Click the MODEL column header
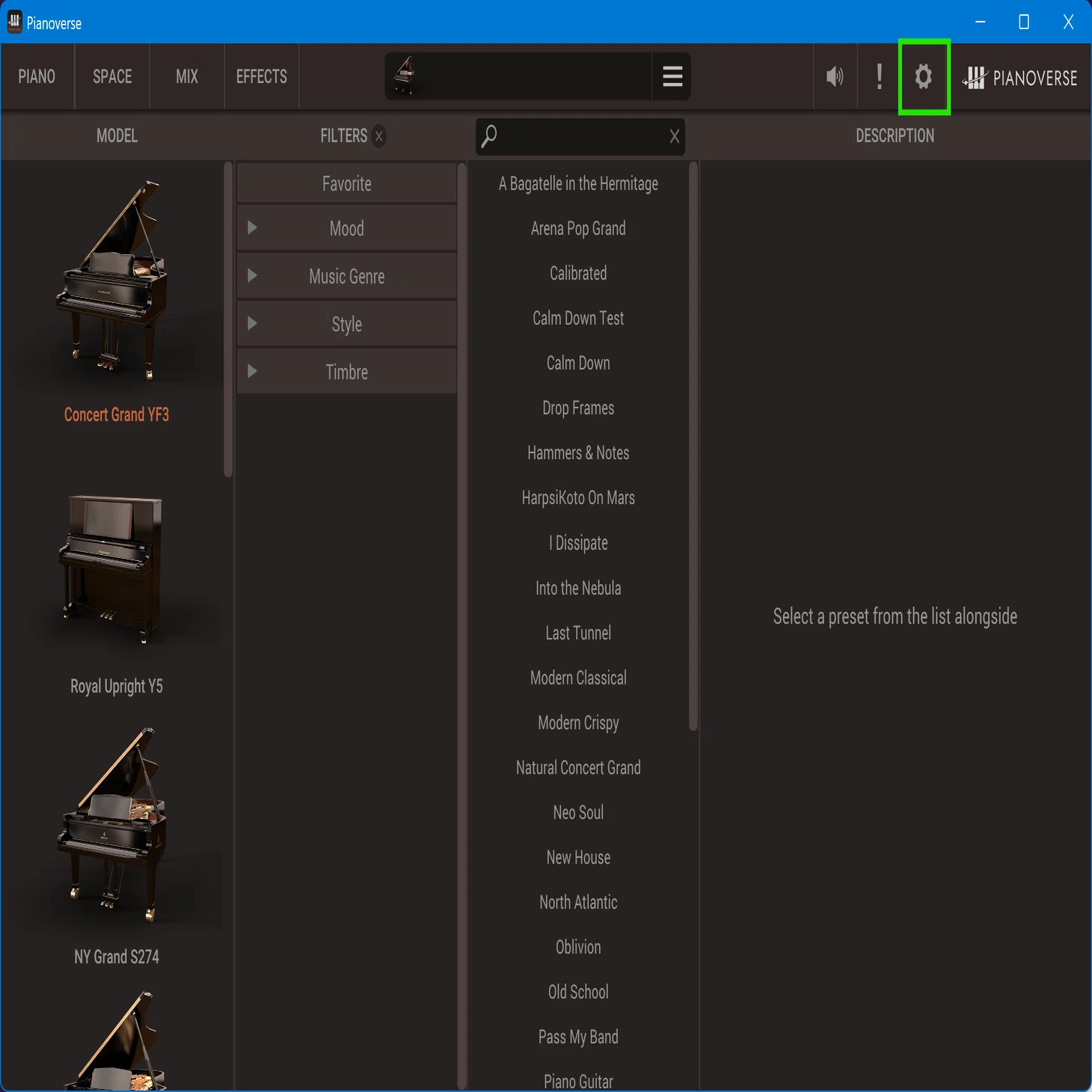 117,136
